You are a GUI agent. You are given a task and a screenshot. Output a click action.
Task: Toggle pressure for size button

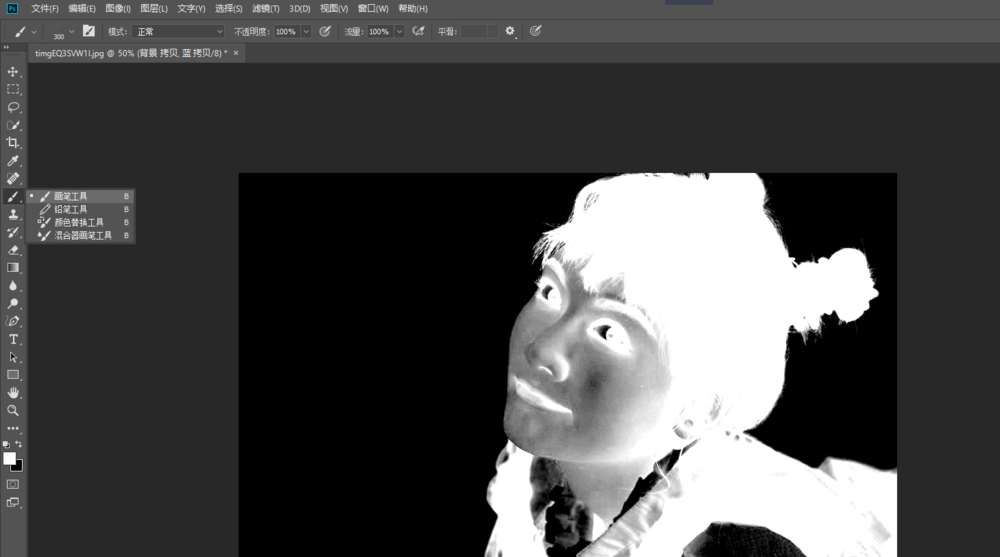pos(535,31)
